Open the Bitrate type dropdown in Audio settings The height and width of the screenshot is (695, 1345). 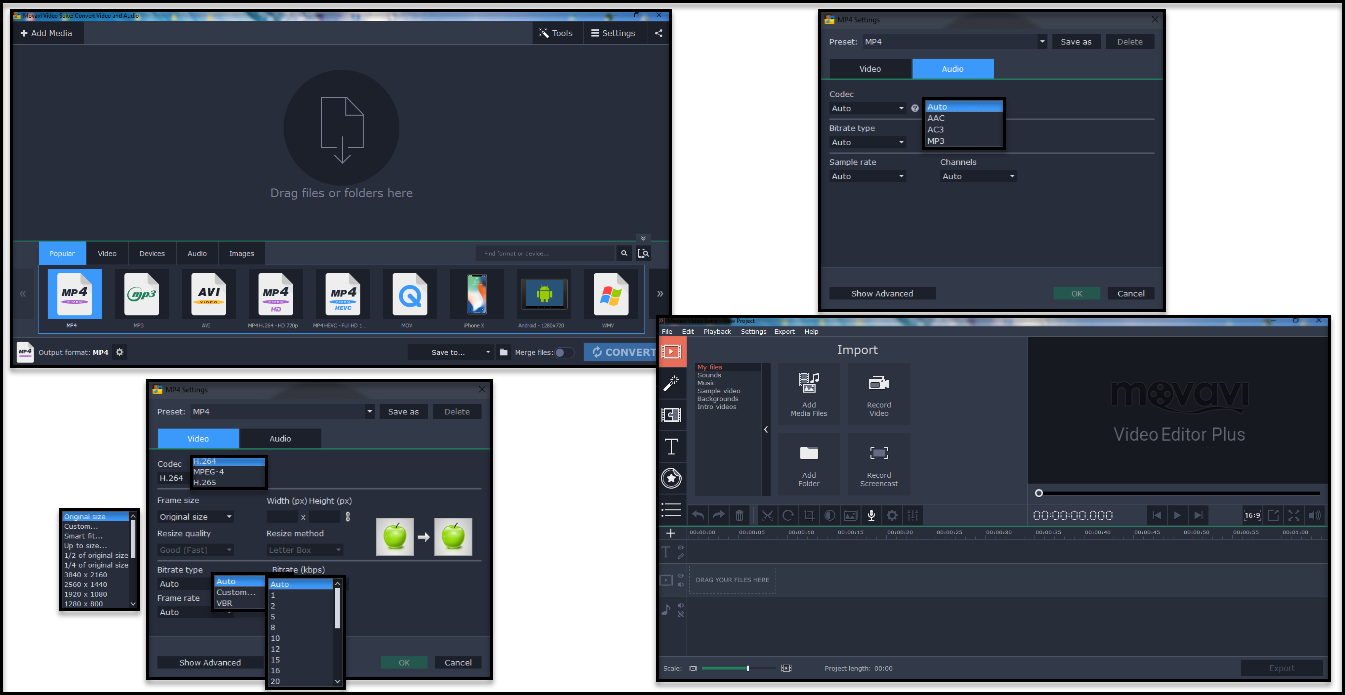[868, 142]
